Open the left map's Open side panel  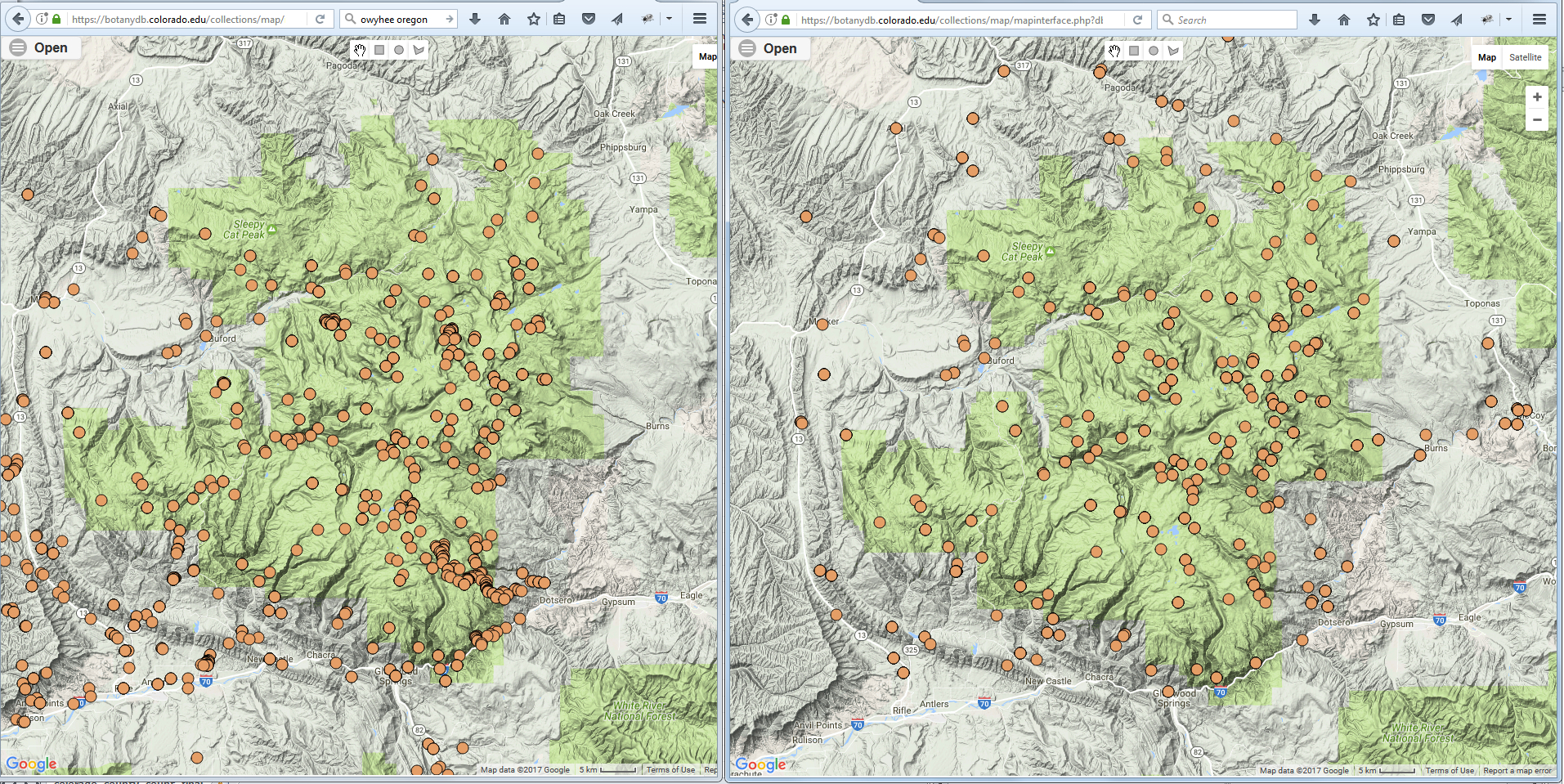39,48
